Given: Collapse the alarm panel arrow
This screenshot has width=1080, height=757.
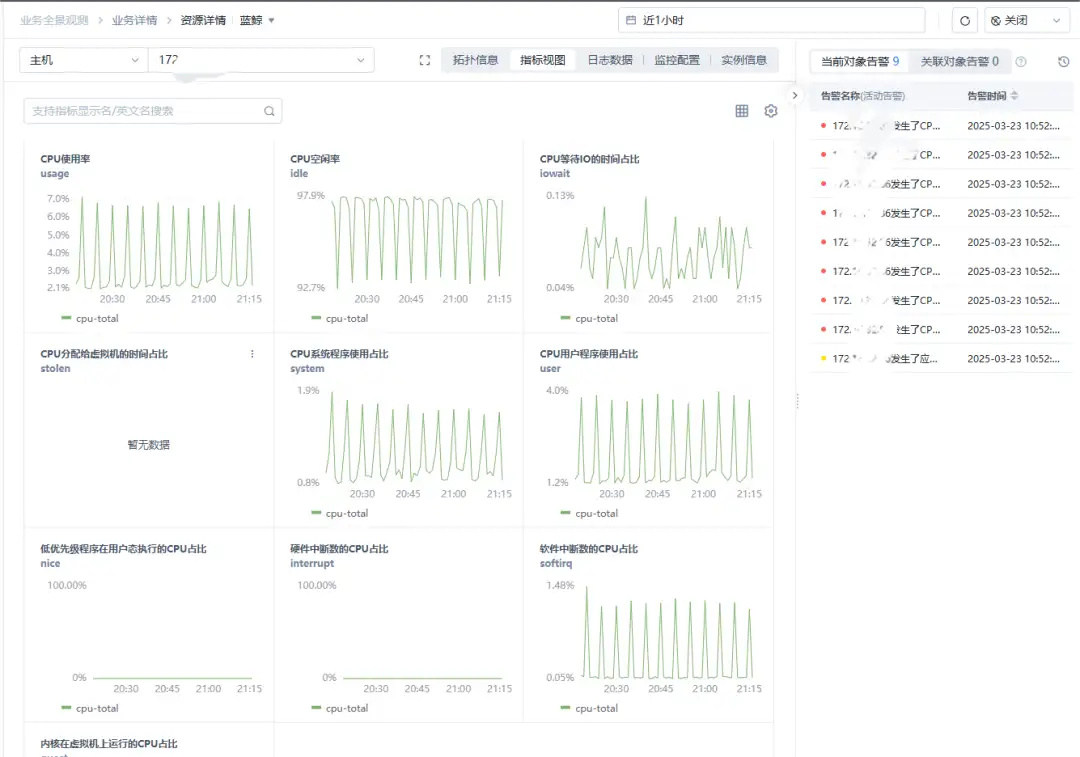Looking at the screenshot, I should tap(794, 96).
